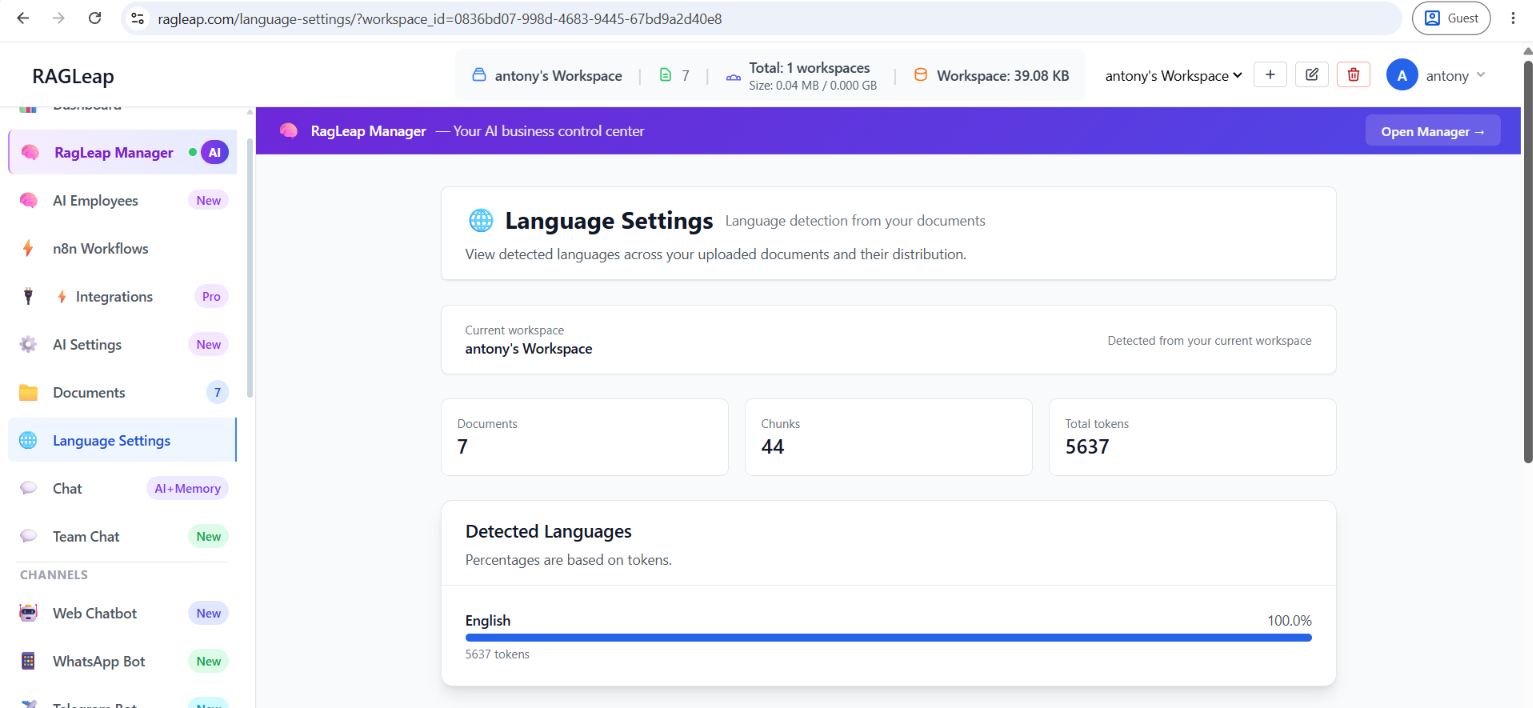Click the green document count icon
The image size is (1533, 708).
(x=666, y=75)
